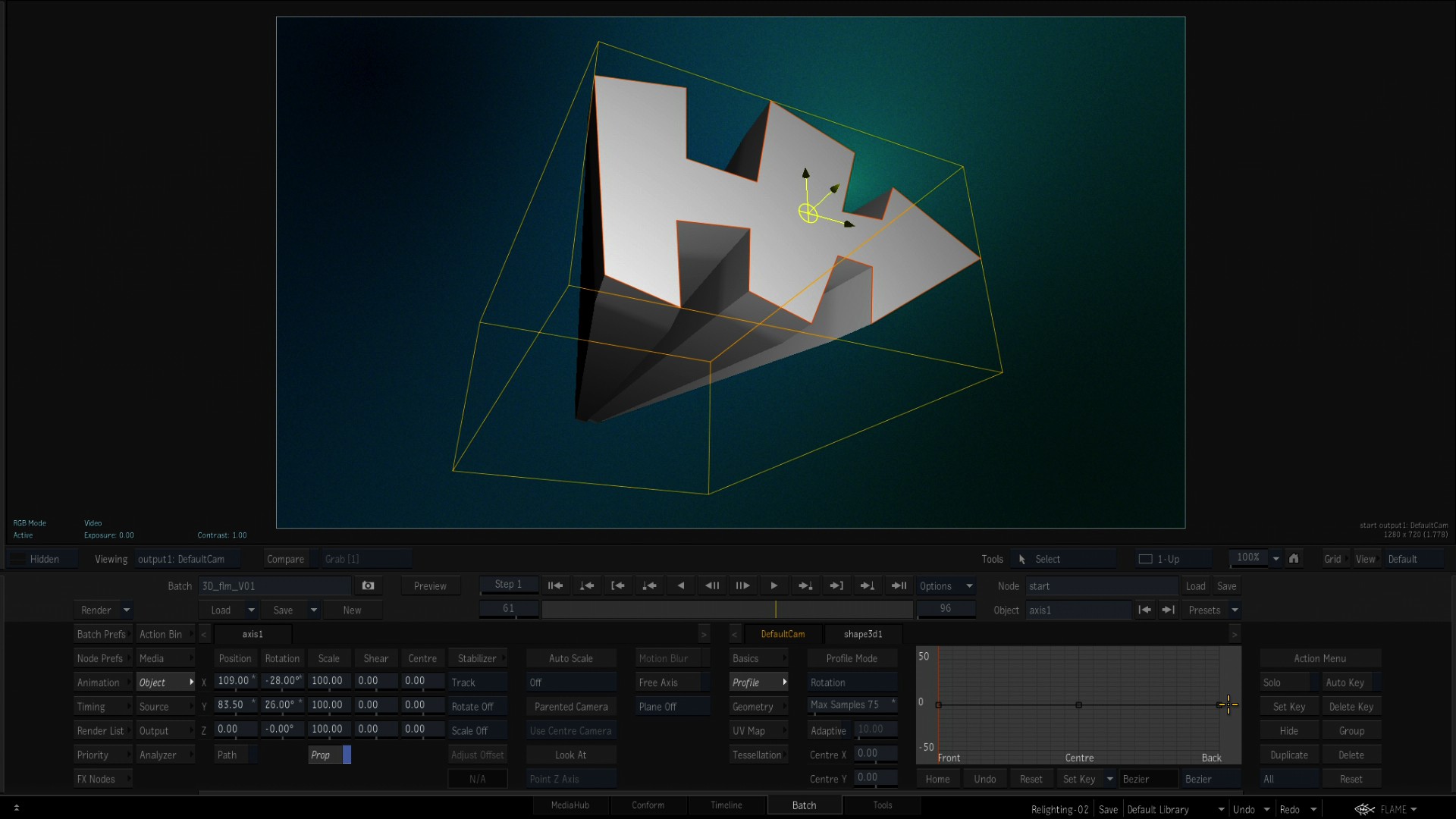The image size is (1456, 819).
Task: Toggle the Hidden viewport state
Action: point(42,559)
